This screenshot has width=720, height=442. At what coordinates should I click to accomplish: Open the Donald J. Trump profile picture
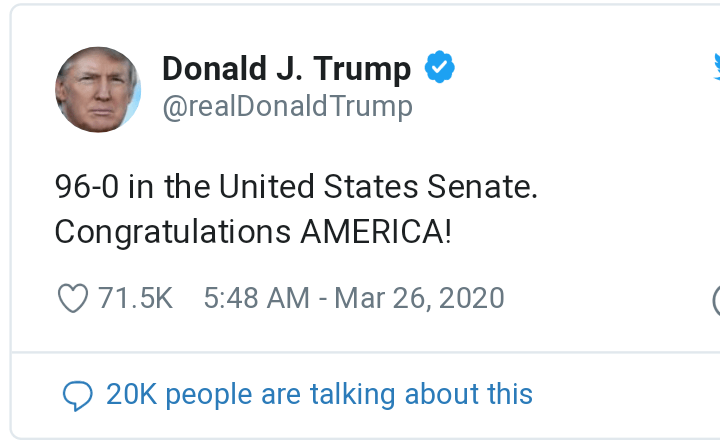[97, 89]
